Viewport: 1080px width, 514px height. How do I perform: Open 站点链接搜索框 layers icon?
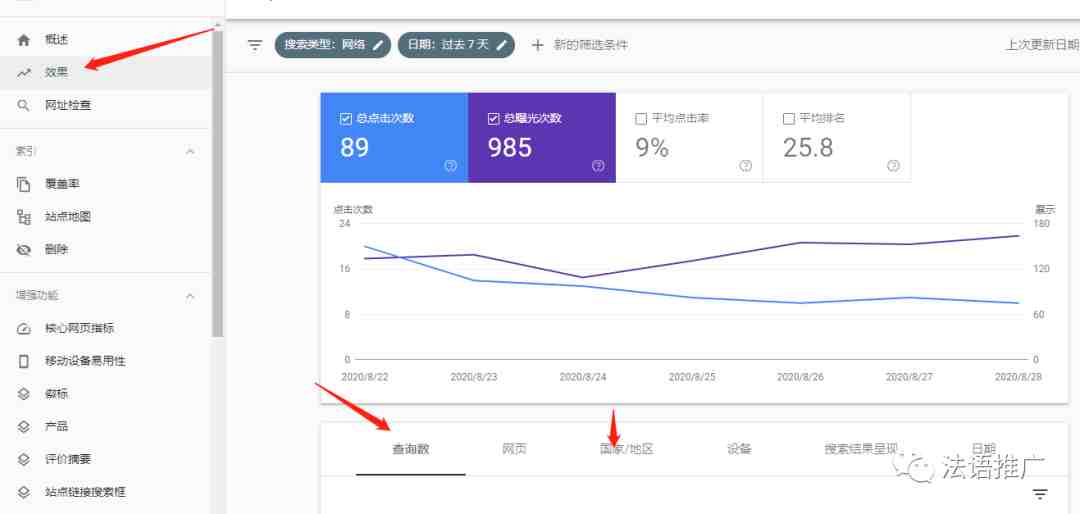[x=24, y=492]
